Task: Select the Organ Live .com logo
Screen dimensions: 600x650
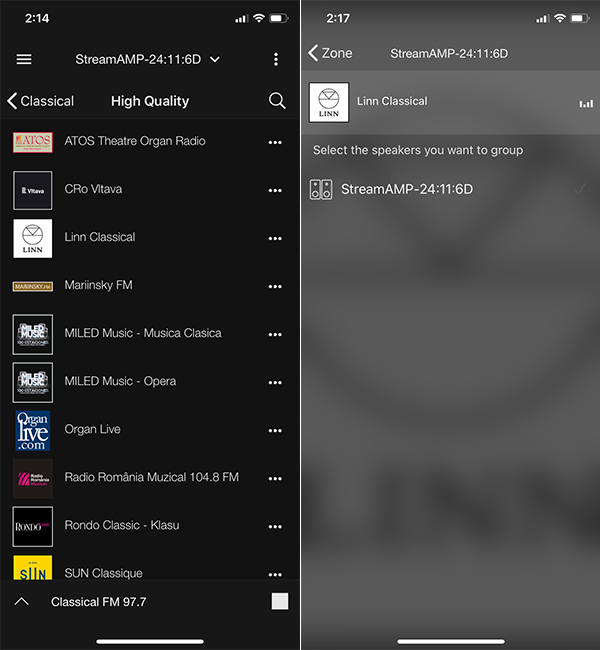Action: (33, 431)
